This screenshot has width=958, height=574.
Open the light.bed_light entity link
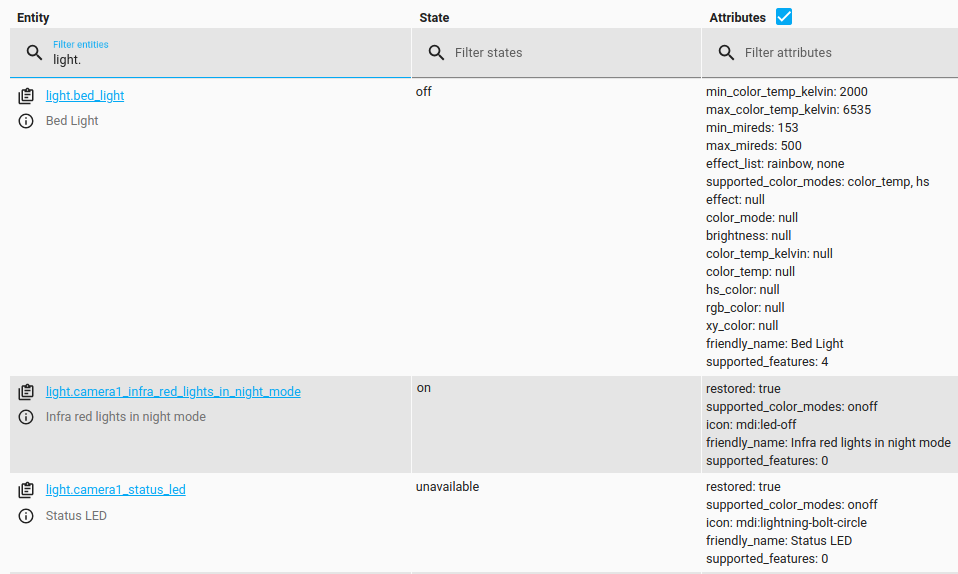coord(85,96)
